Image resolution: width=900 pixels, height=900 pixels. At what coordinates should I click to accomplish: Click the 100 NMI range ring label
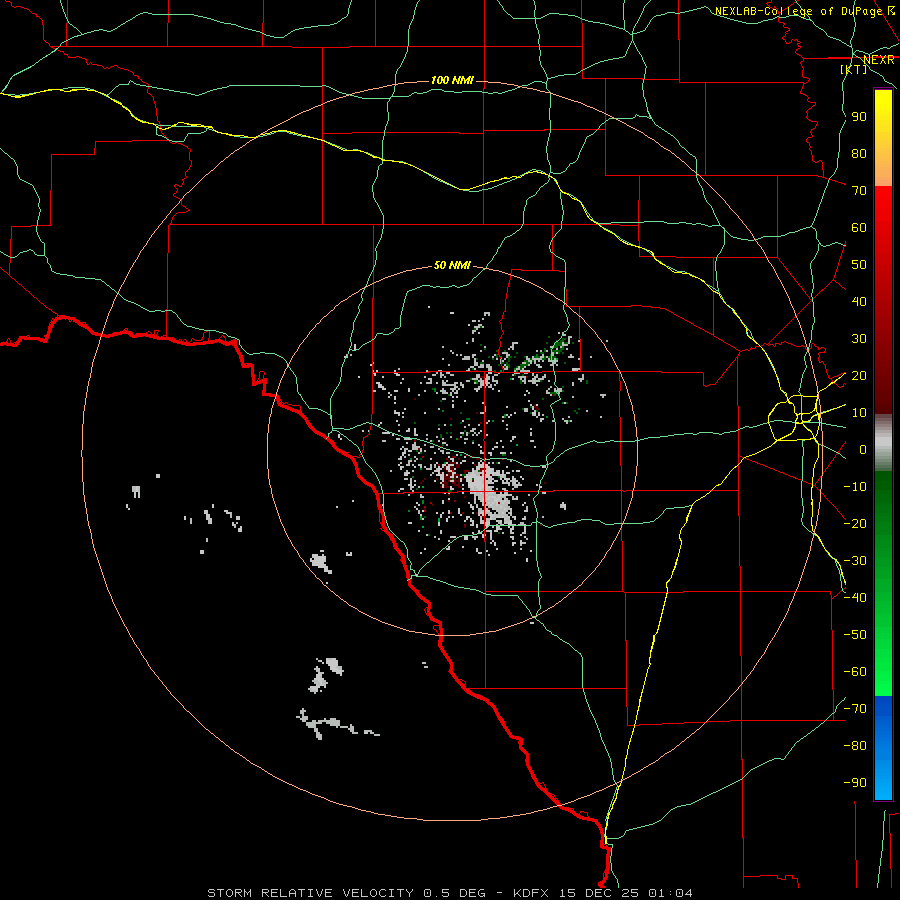click(452, 80)
